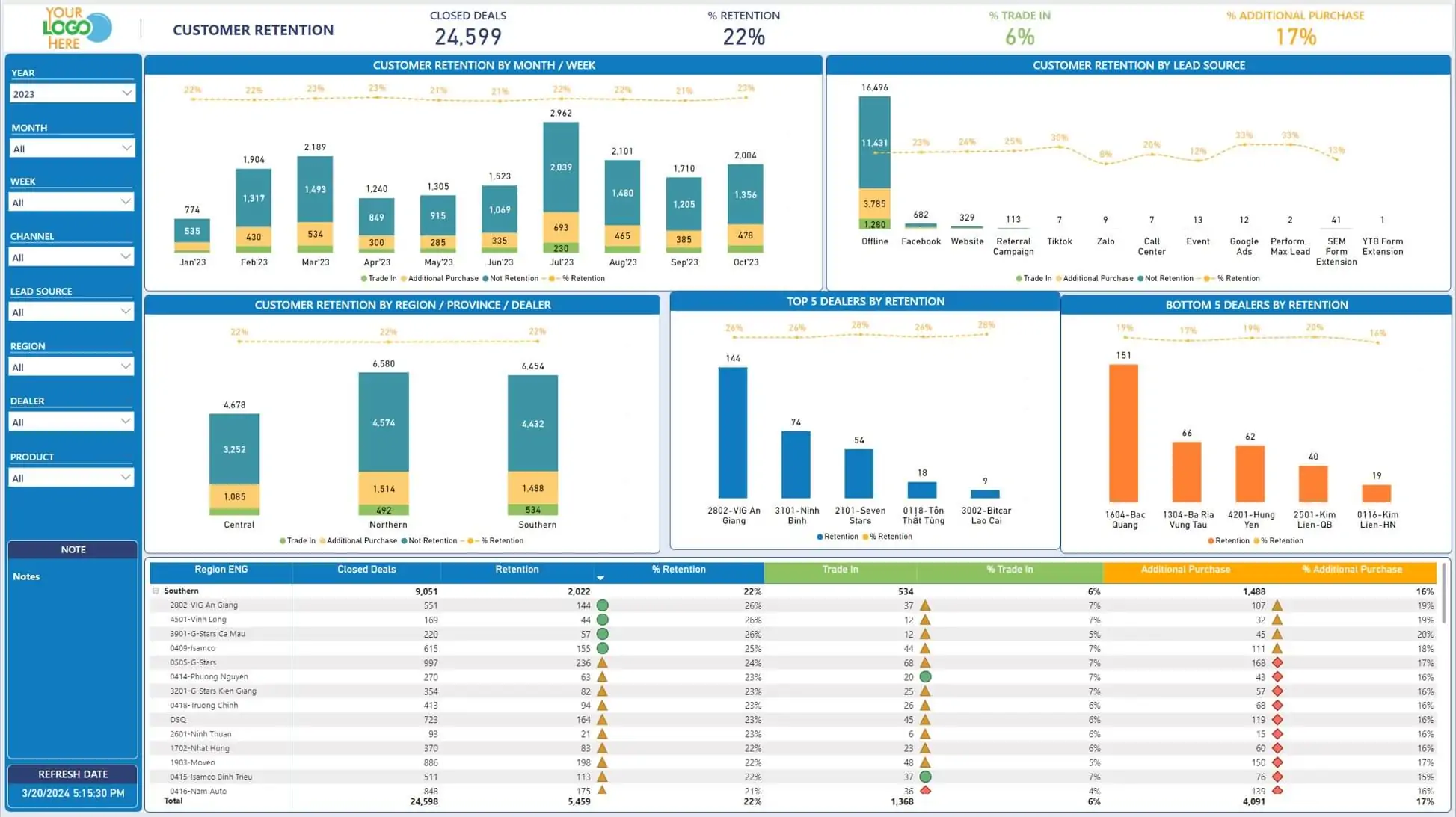Click the Total row Closed Deals value 24,598
The width and height of the screenshot is (1456, 817).
[x=424, y=801]
